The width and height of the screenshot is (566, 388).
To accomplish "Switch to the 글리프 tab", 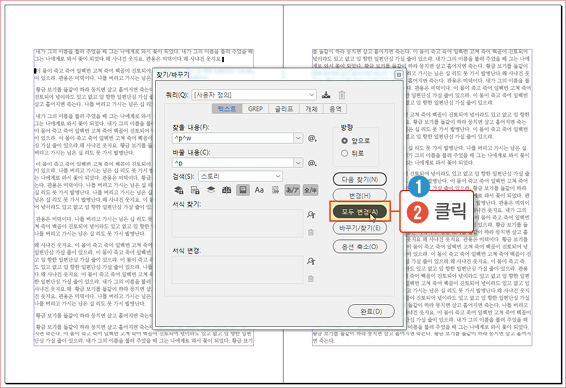I will [284, 109].
